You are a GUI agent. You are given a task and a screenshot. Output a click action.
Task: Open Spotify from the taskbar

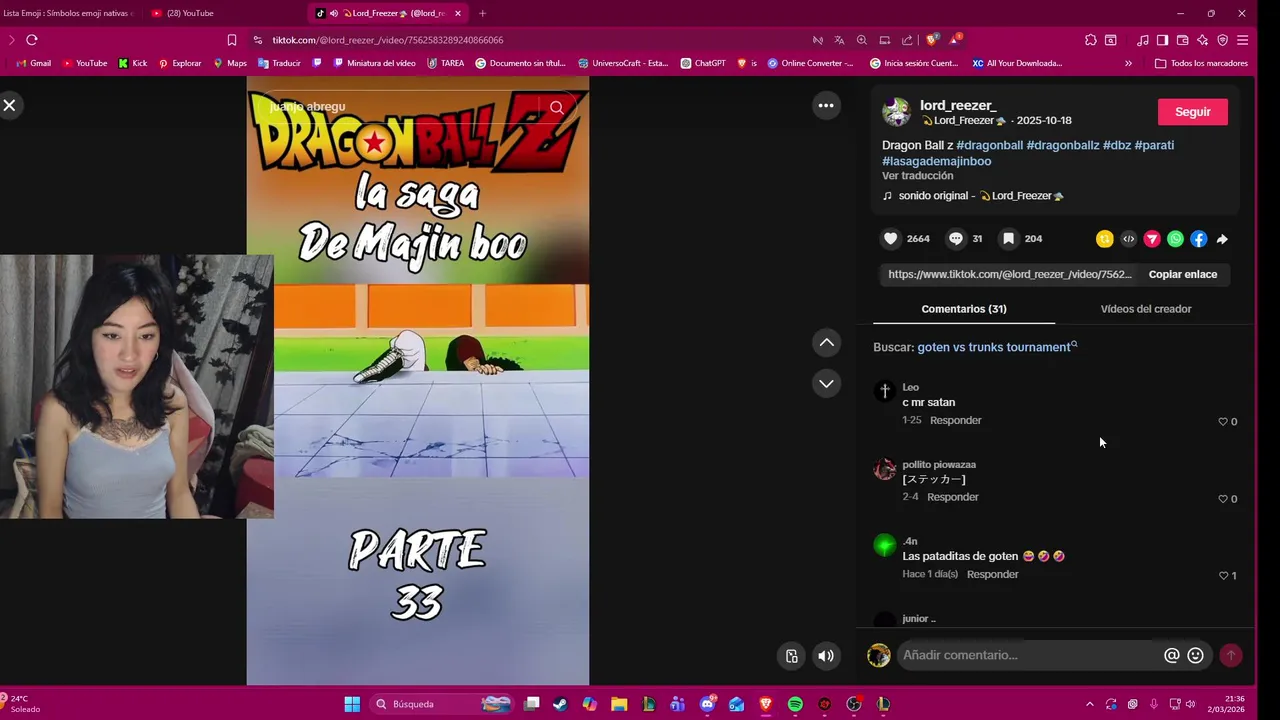(x=795, y=704)
